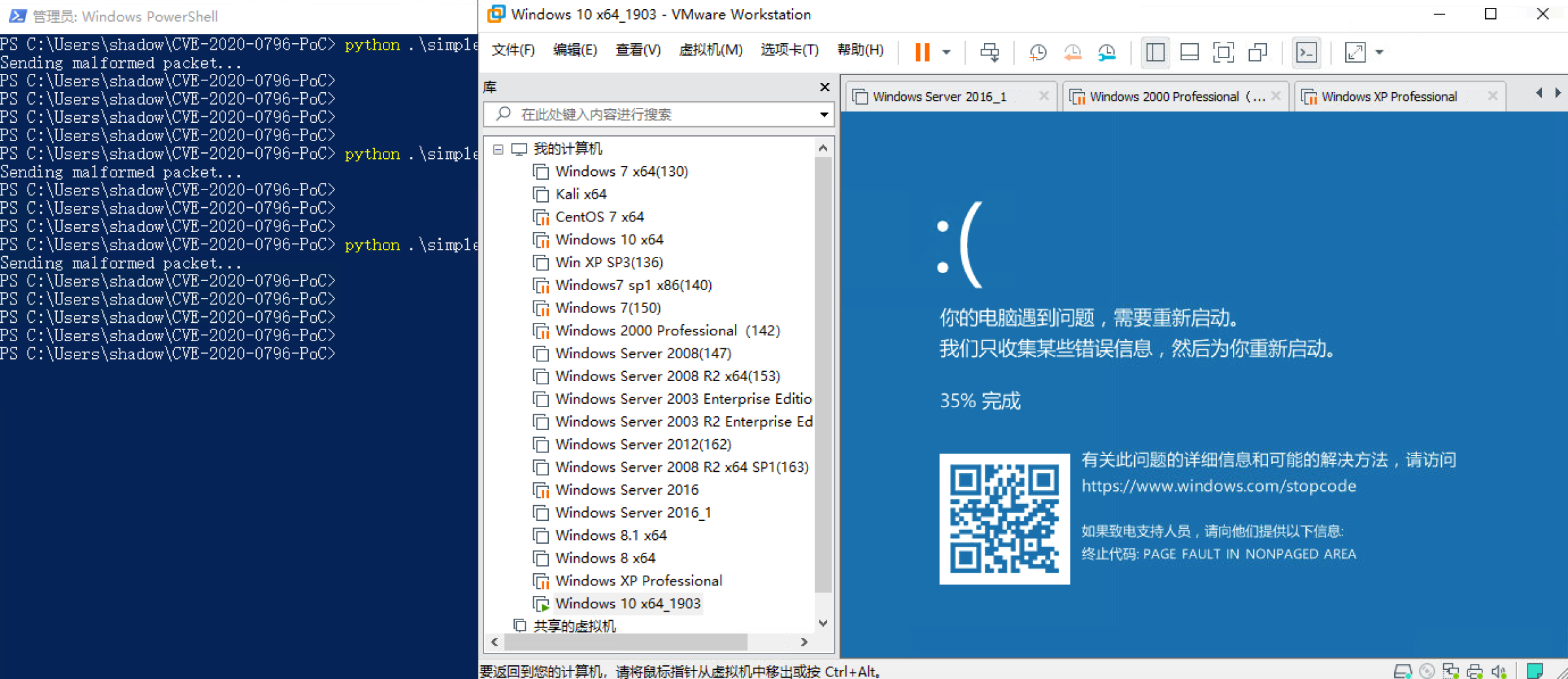Select Windows7 sp1 x86(140) entry
Screen dimensions: 1568x679
[633, 286]
